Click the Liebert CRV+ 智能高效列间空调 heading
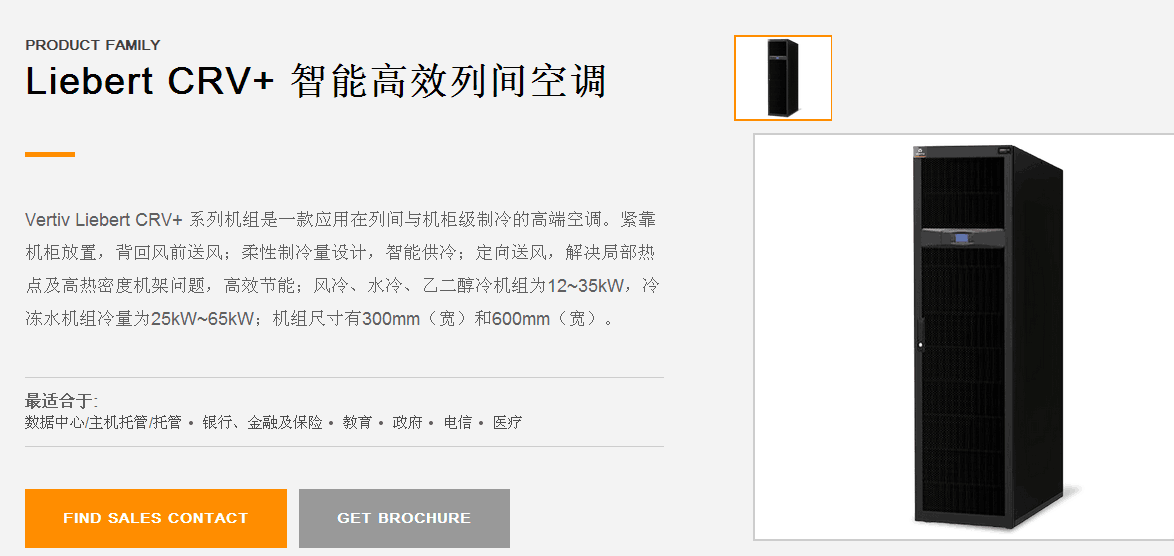The image size is (1174, 556). coord(315,81)
